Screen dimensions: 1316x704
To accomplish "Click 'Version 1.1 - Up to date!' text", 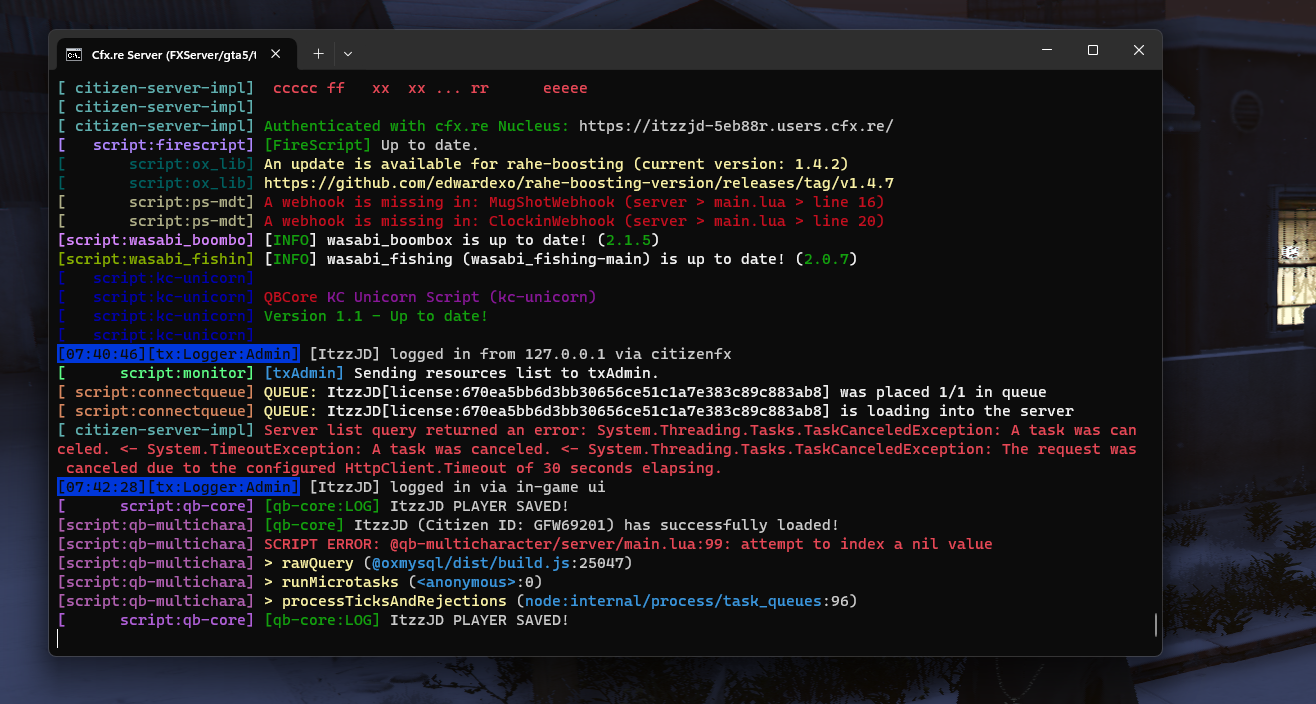I will coord(376,316).
